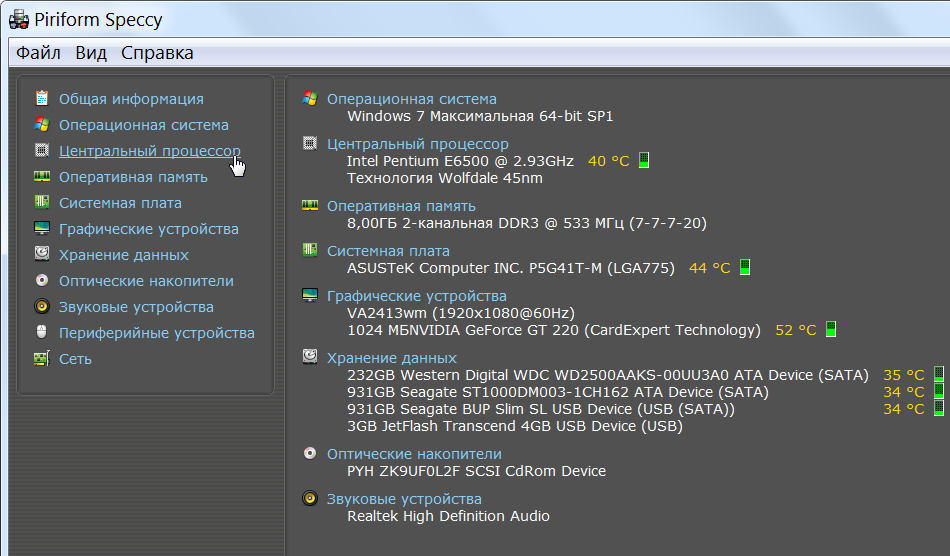
Task: Open Звуковые устройства in the sidebar
Action: point(136,307)
